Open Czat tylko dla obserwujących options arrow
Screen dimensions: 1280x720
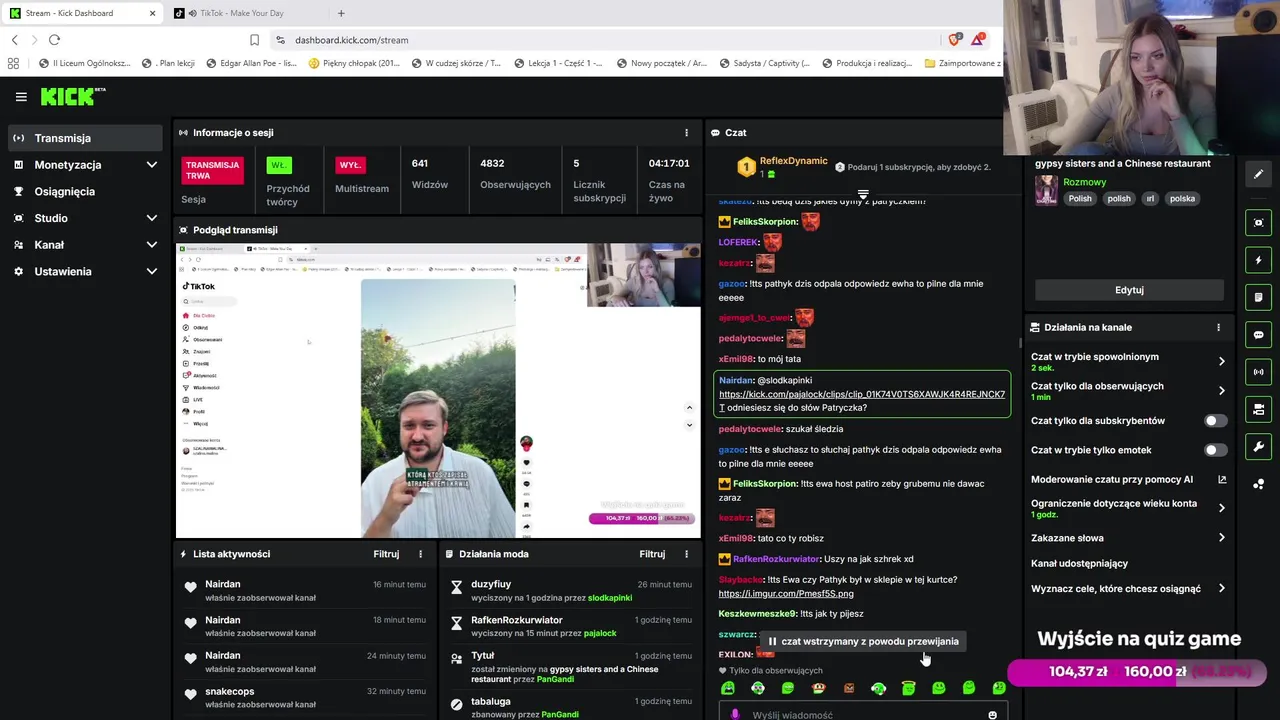[x=1221, y=391]
